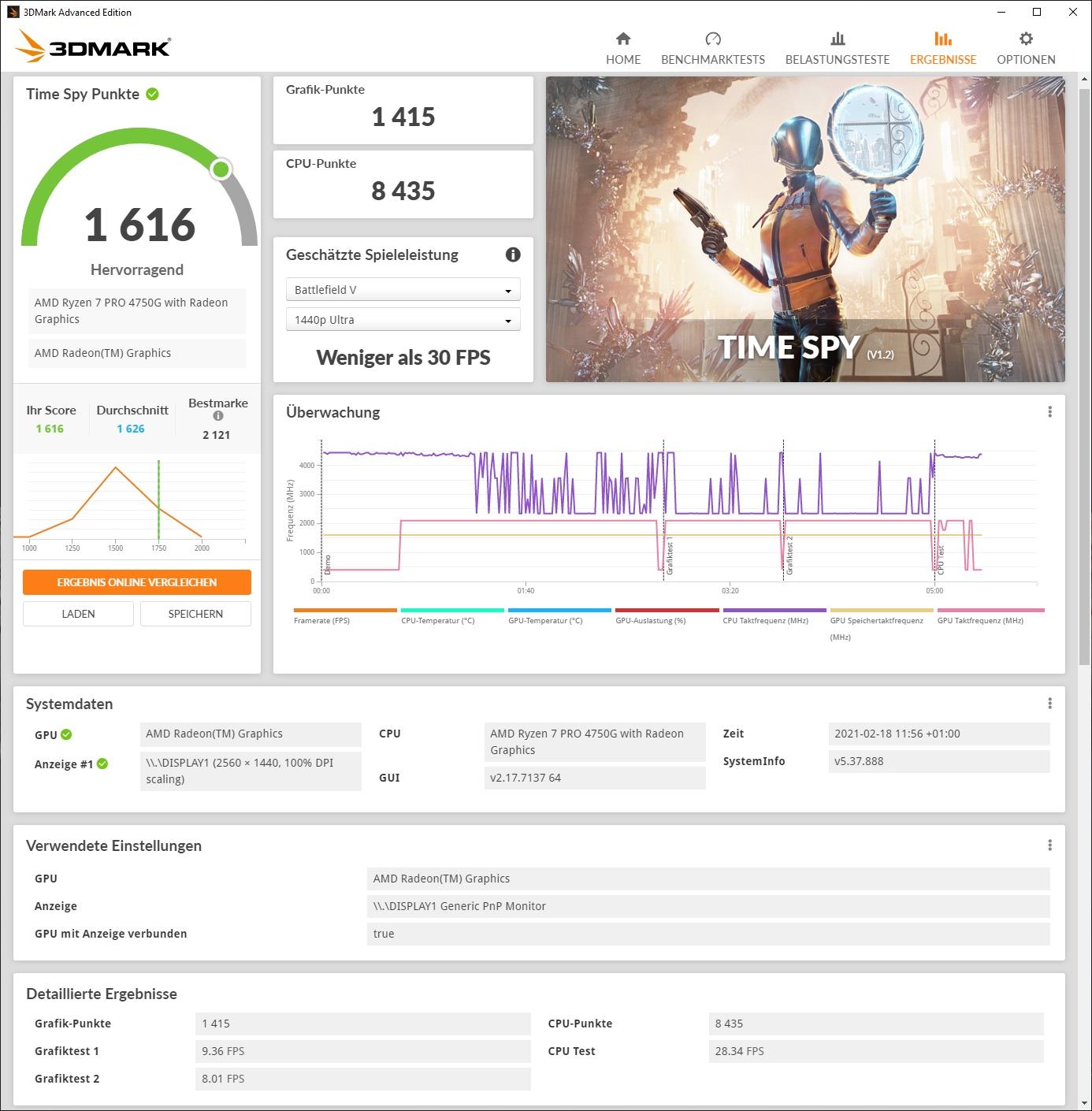Viewport: 1092px width, 1111px height.
Task: Open the 1440p Ultra resolution dropdown
Action: coord(403,320)
